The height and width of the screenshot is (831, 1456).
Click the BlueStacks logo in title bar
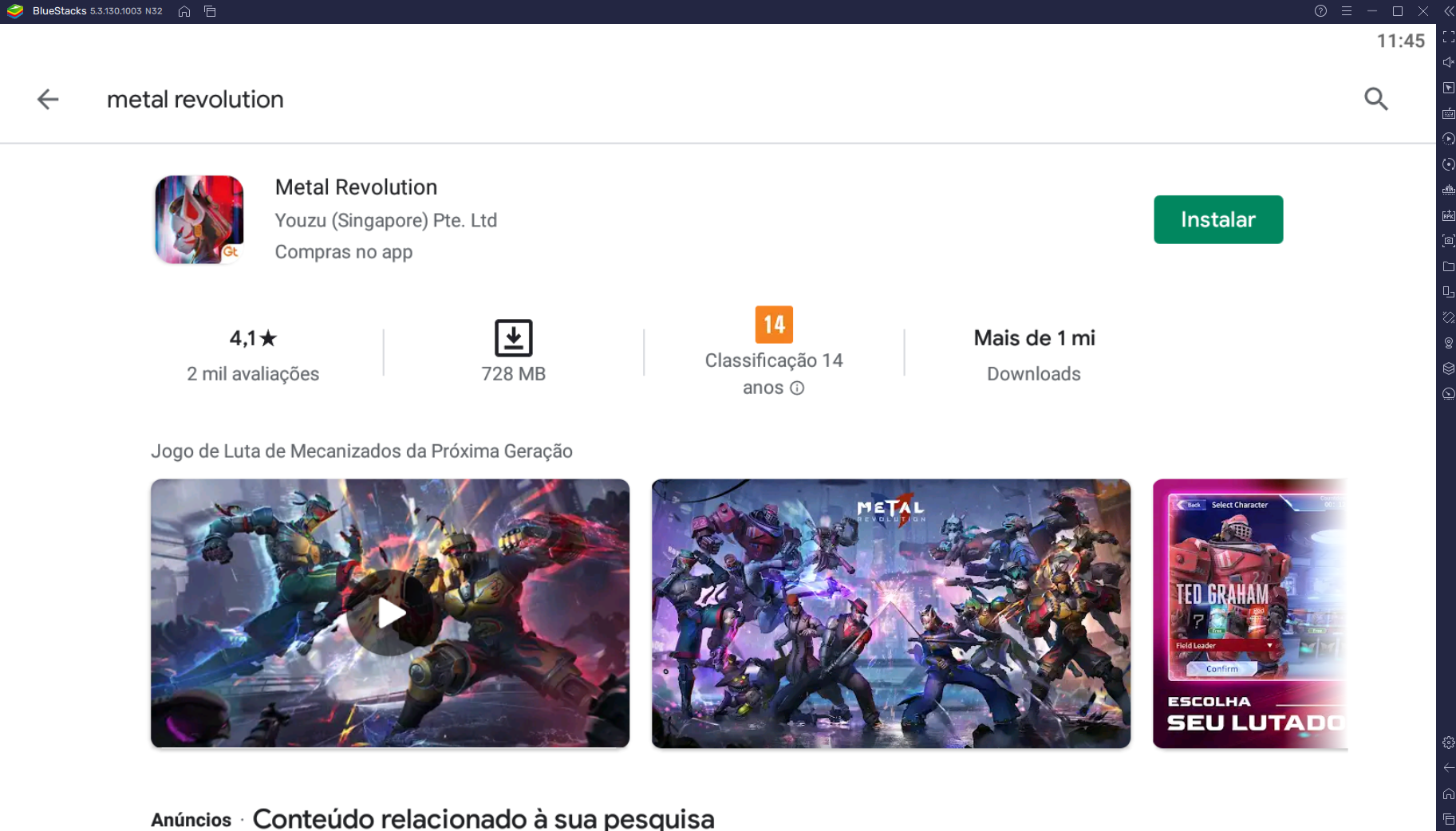click(15, 11)
